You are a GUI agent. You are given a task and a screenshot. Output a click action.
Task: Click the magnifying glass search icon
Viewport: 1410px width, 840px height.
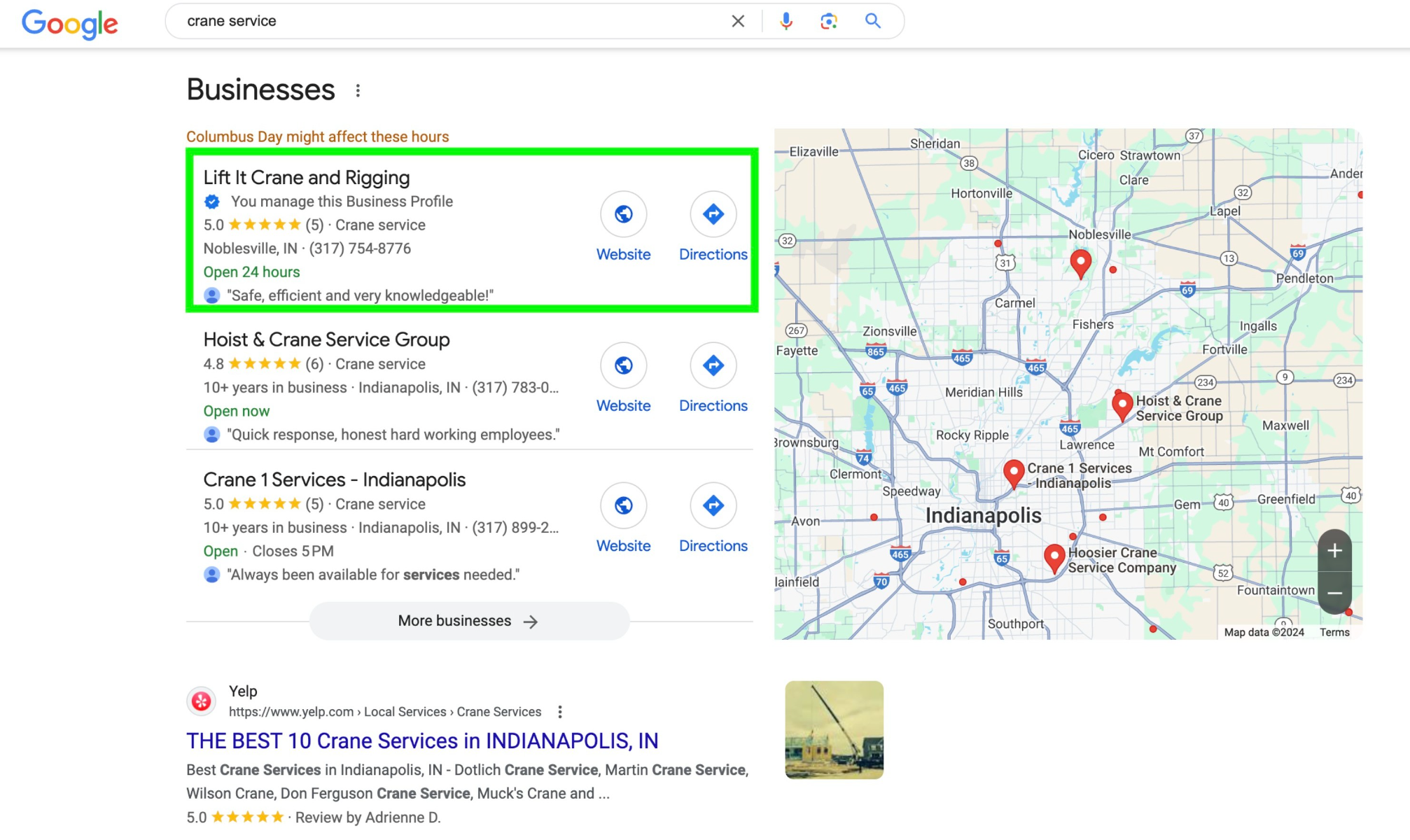click(872, 21)
